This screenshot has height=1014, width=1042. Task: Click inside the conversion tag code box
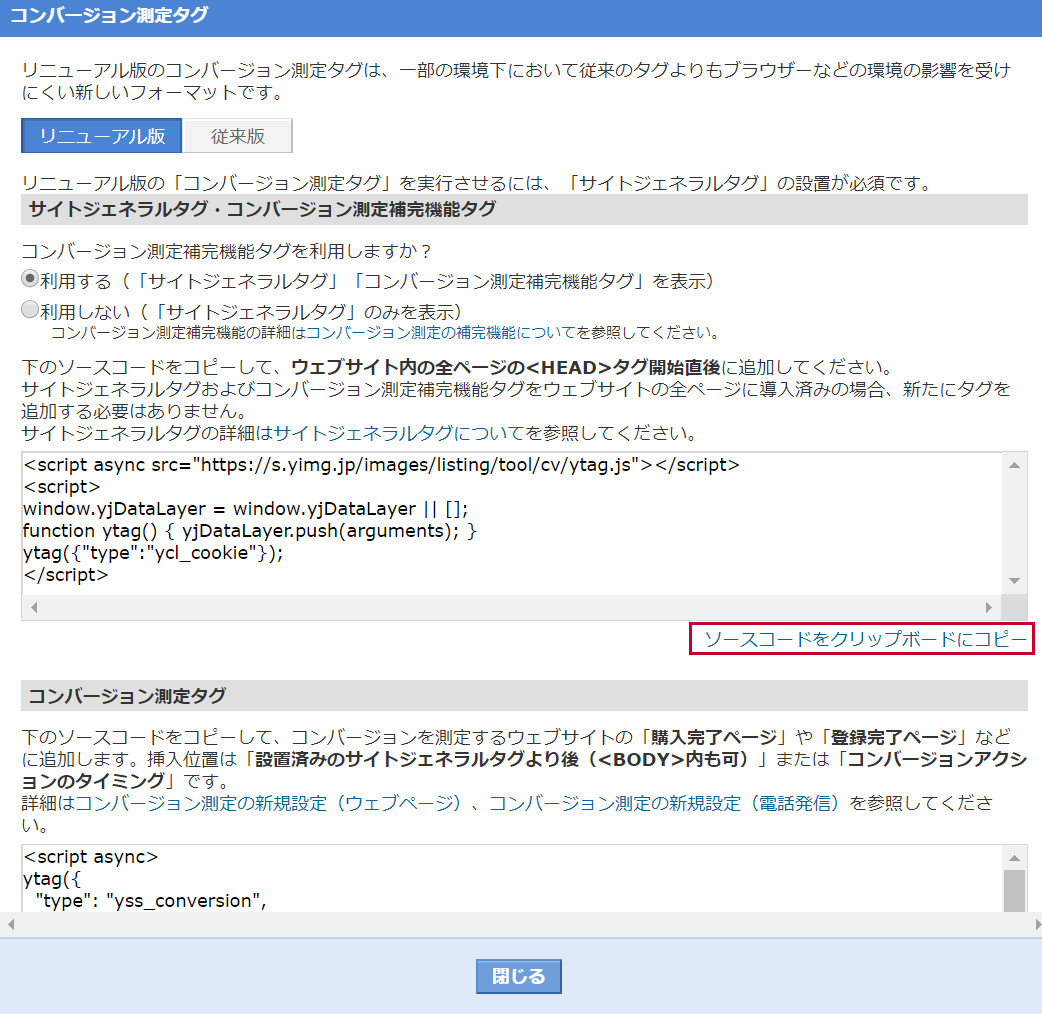click(x=512, y=878)
